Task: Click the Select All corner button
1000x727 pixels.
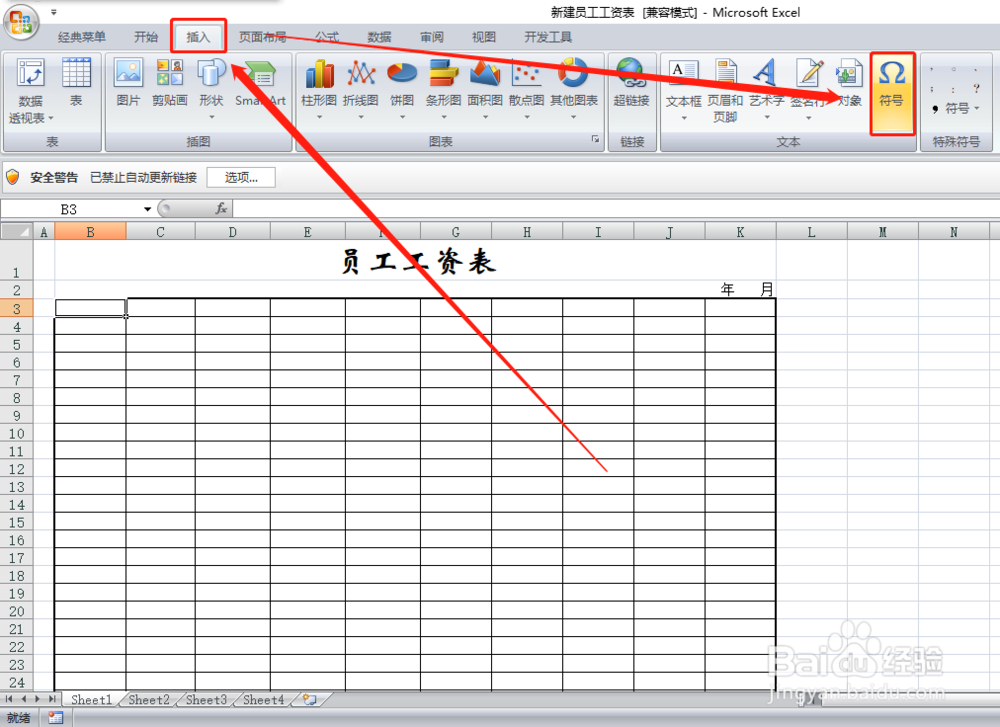Action: tap(17, 231)
